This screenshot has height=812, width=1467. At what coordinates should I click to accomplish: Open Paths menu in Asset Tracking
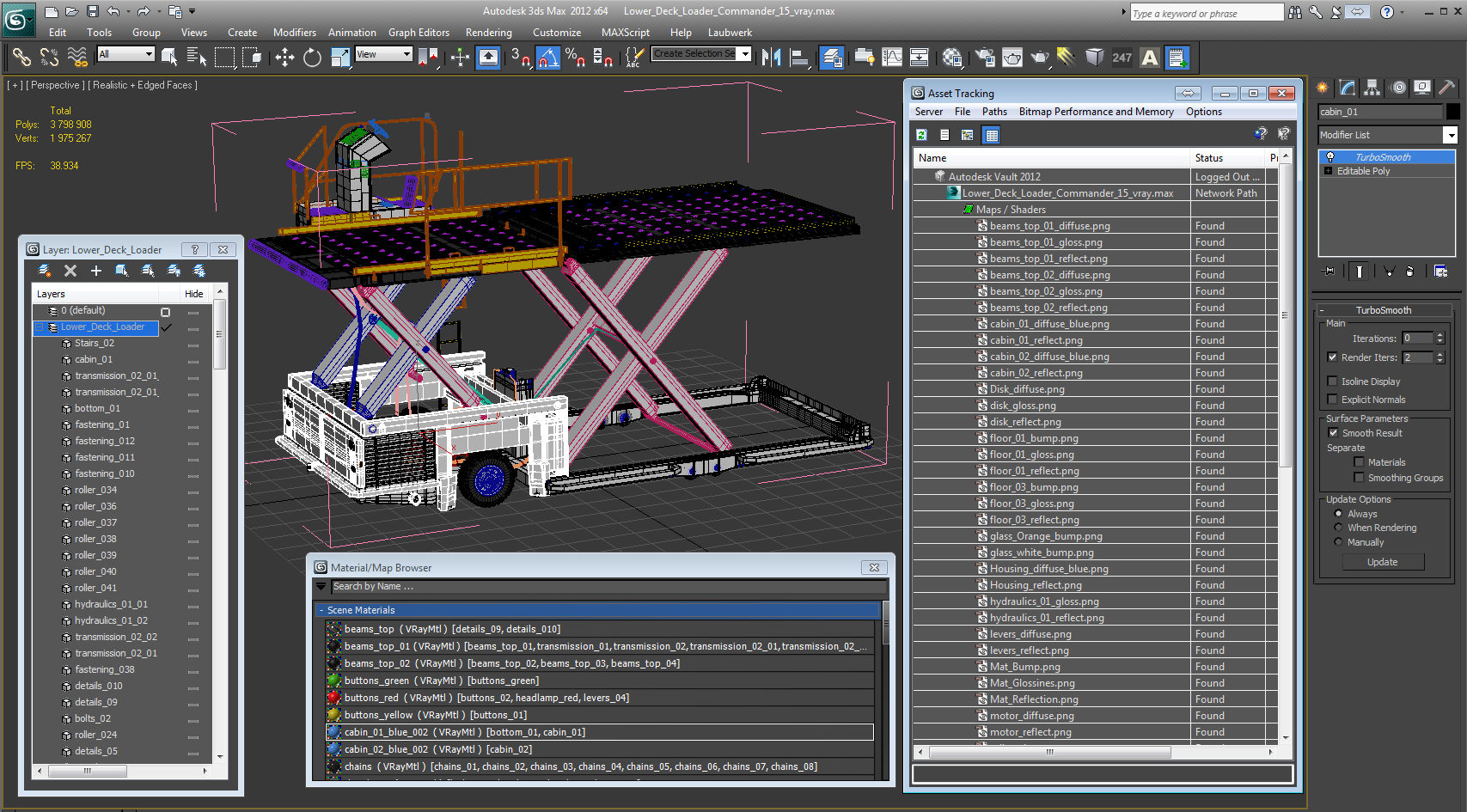[994, 112]
